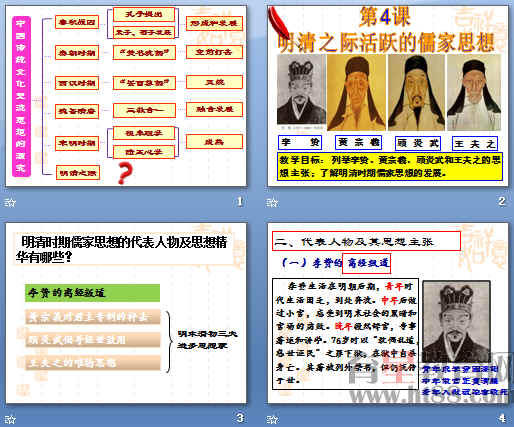Click the pink vertical title banner on slide 1
514x427 pixels.
[x=21, y=96]
